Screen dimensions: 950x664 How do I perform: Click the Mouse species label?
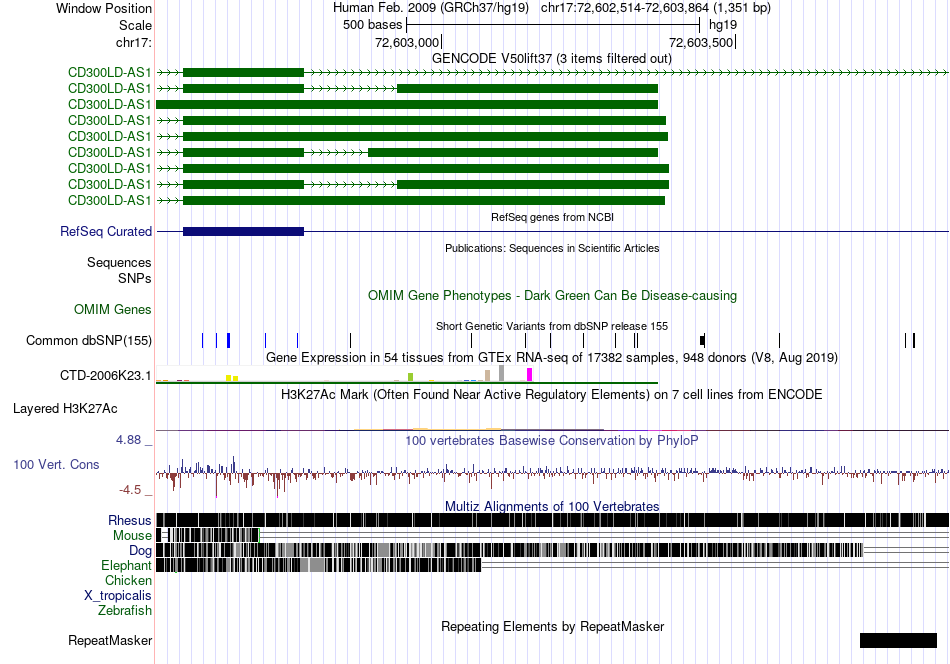click(x=132, y=536)
